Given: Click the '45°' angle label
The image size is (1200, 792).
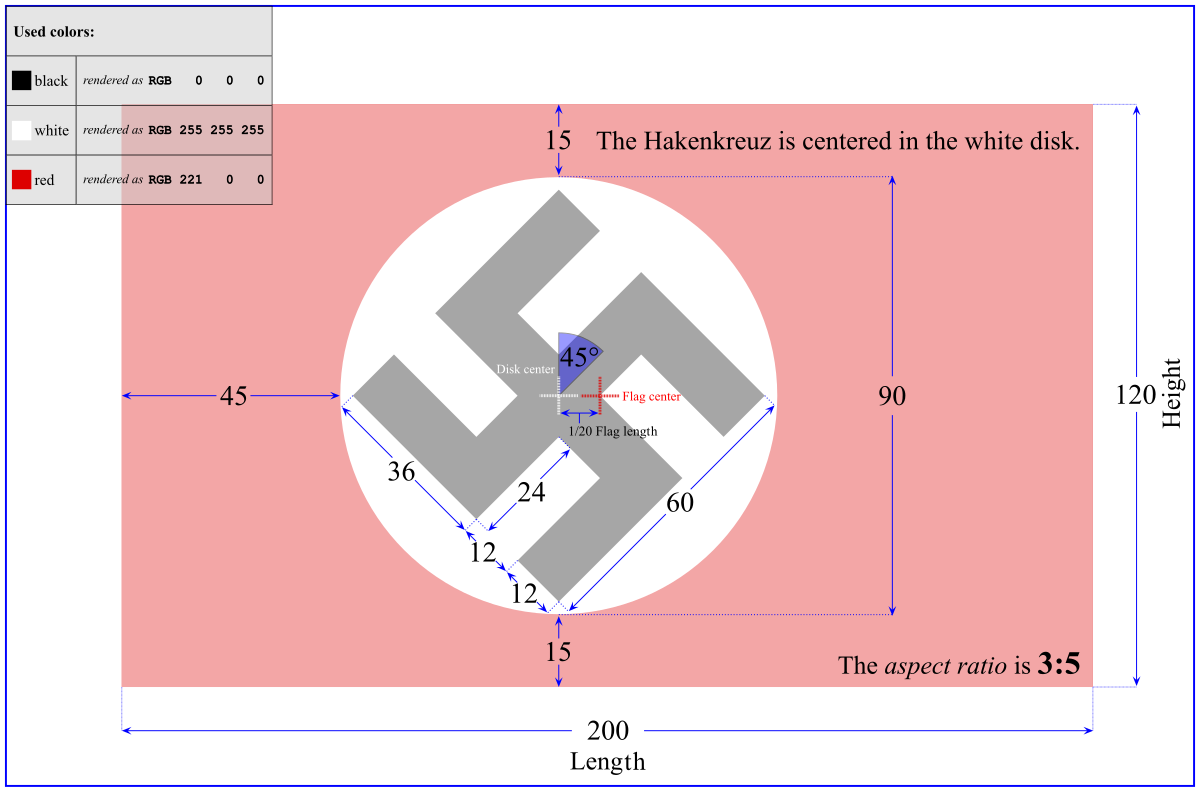Looking at the screenshot, I should point(581,357).
